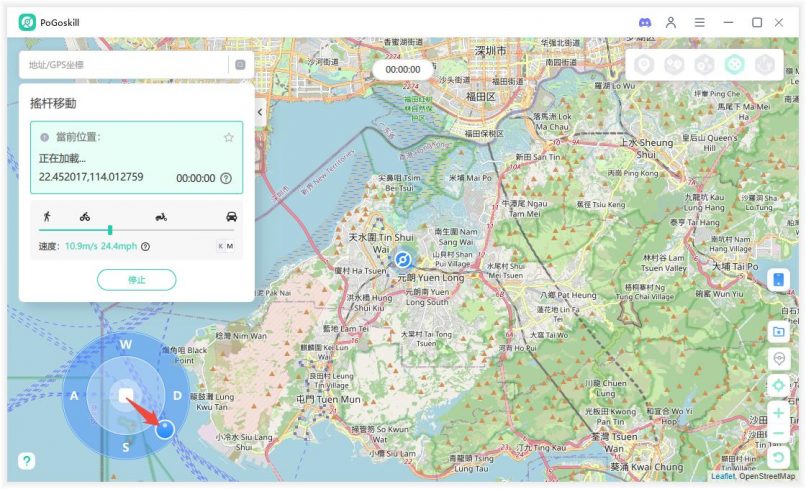
Task: Favorite the current location with star
Action: coord(229,137)
